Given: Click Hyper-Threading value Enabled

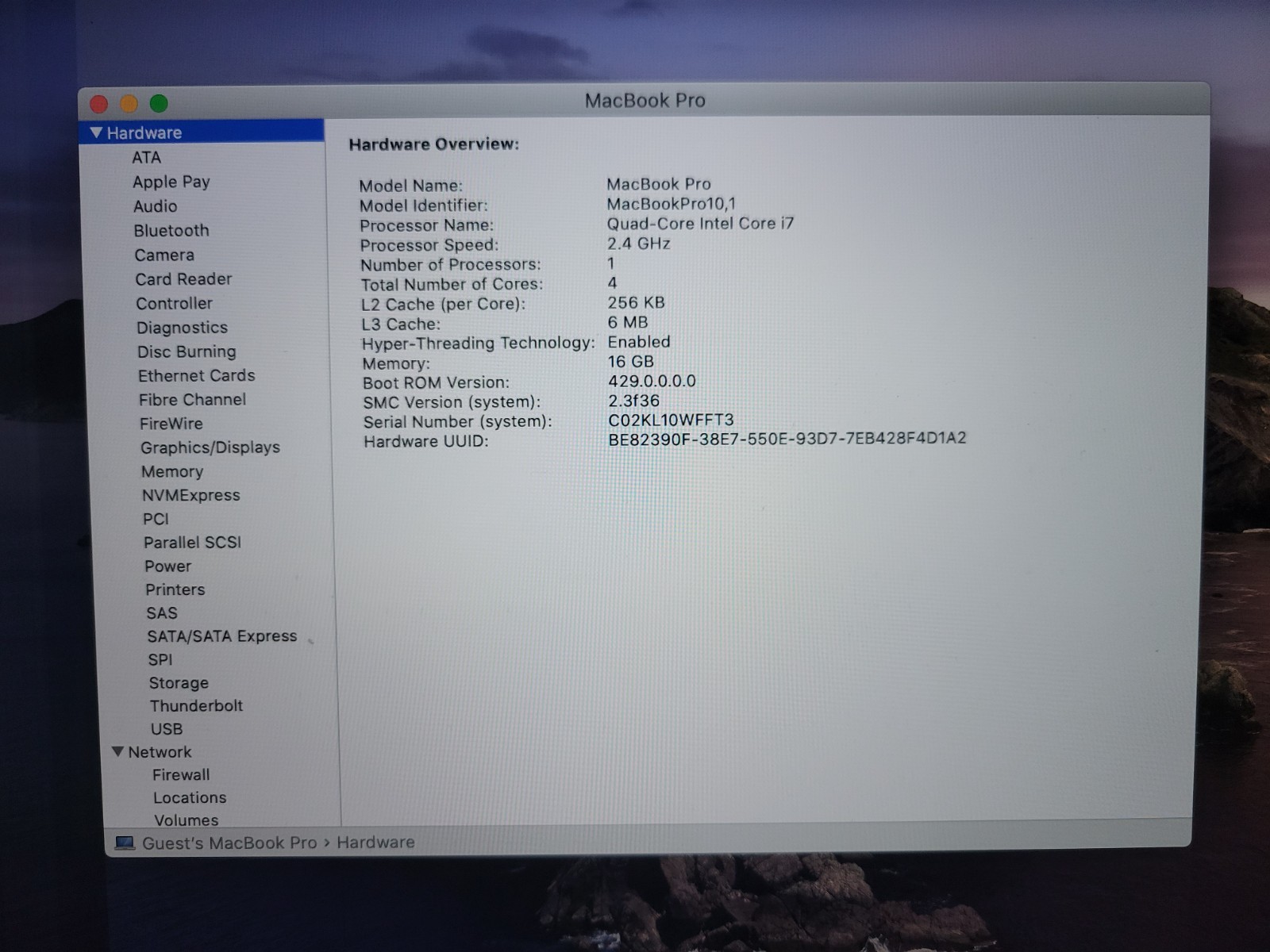Looking at the screenshot, I should tap(639, 342).
